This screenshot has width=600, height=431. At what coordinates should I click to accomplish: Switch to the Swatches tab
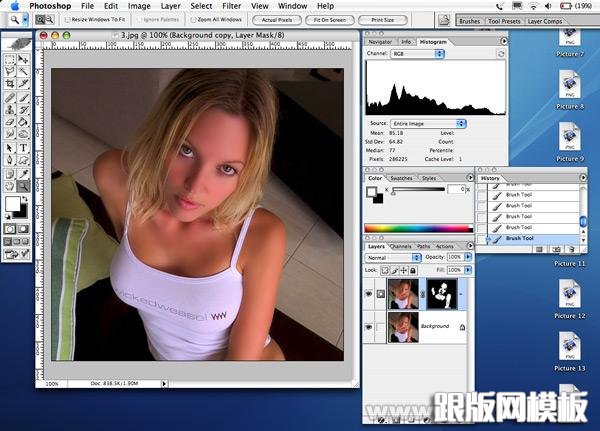pyautogui.click(x=401, y=178)
